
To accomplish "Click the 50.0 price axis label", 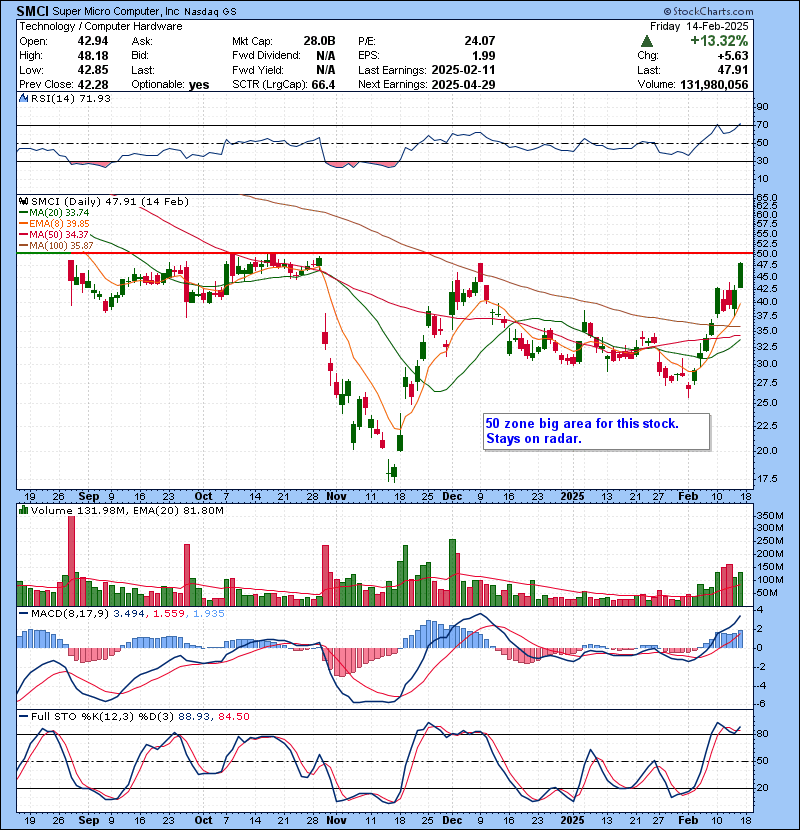I will 766,254.
